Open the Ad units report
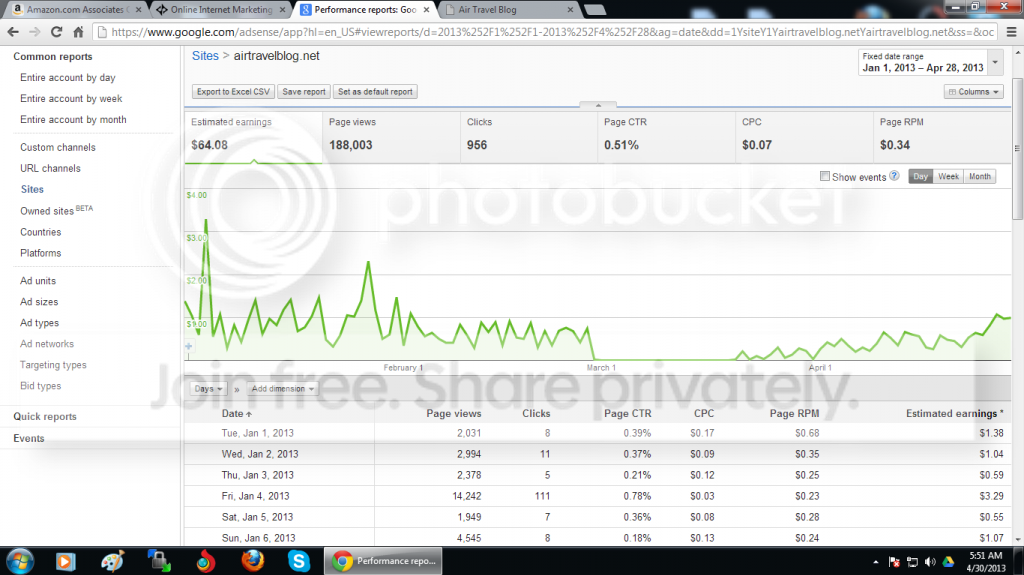Screen dimensions: 1024x575 coord(38,281)
